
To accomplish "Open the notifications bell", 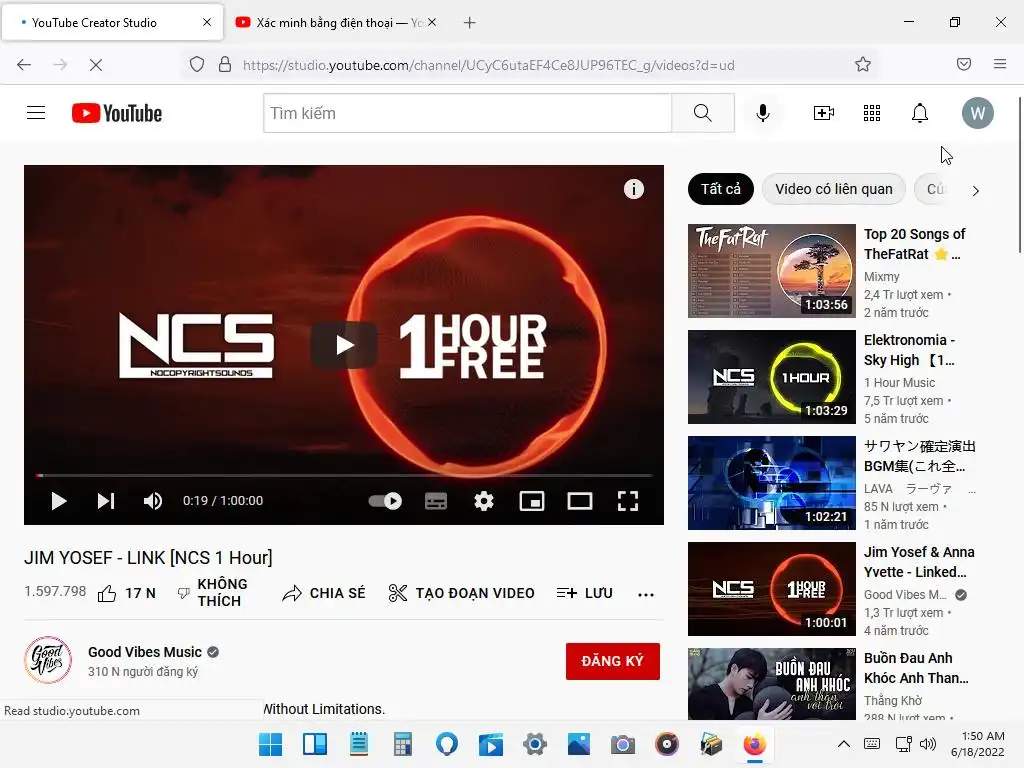I will (920, 113).
